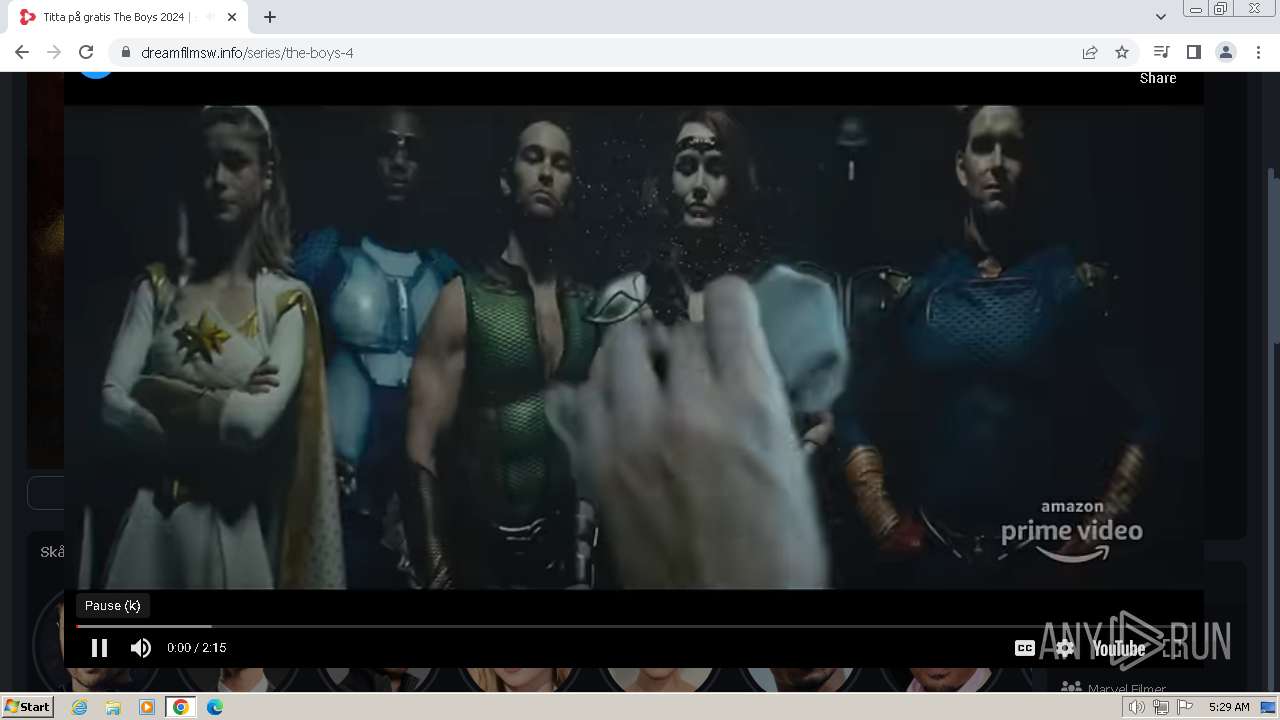1280x720 pixels.
Task: Open the Windows Start menu
Action: 27,707
